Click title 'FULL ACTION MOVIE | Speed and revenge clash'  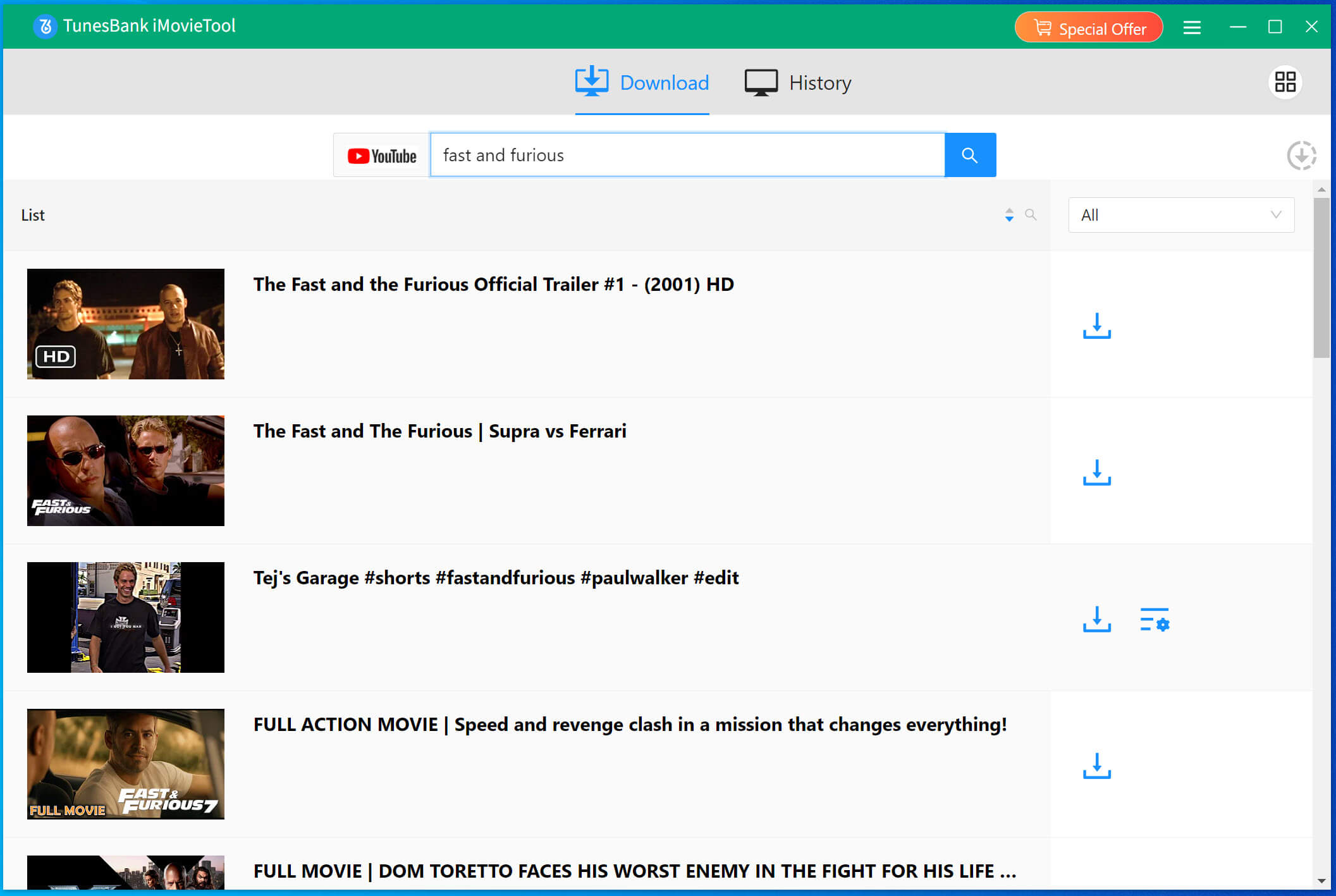630,725
